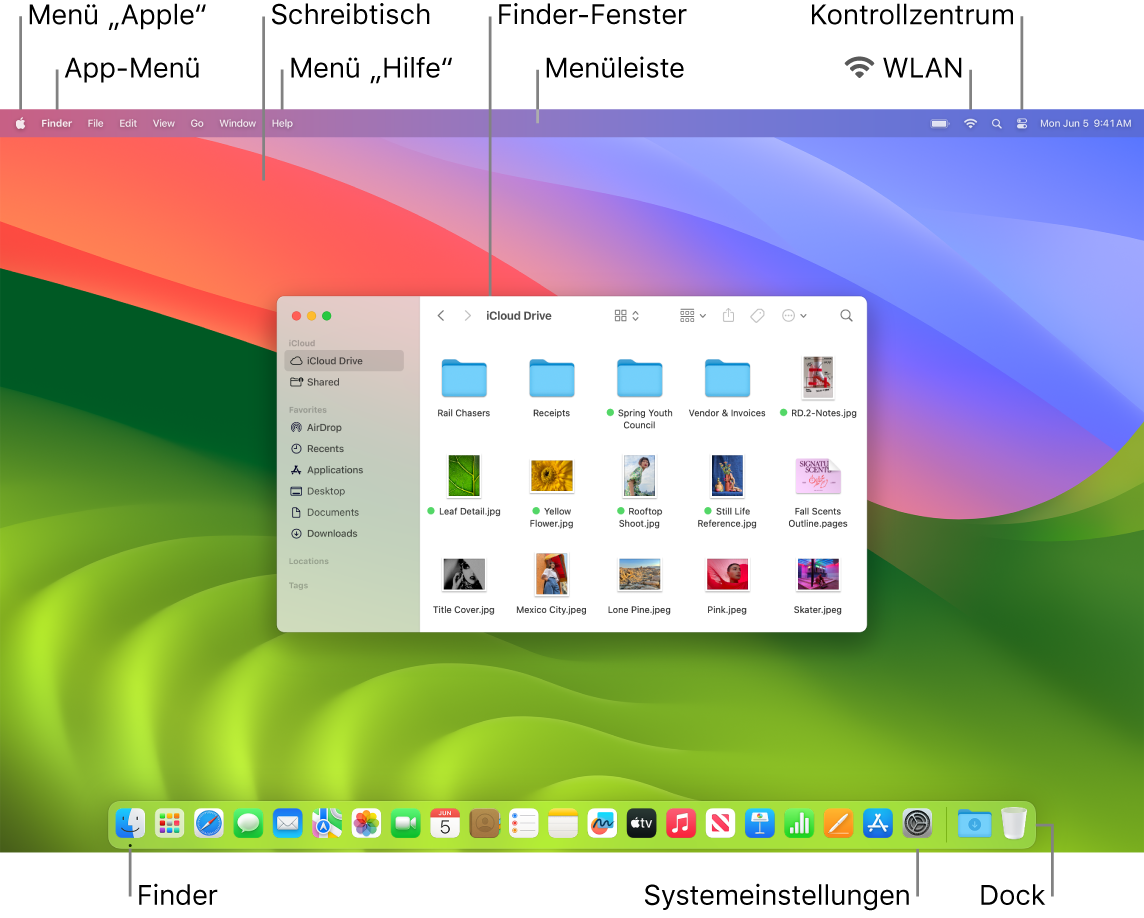This screenshot has width=1144, height=918.
Task: Open the App Store from the Dock
Action: (878, 823)
